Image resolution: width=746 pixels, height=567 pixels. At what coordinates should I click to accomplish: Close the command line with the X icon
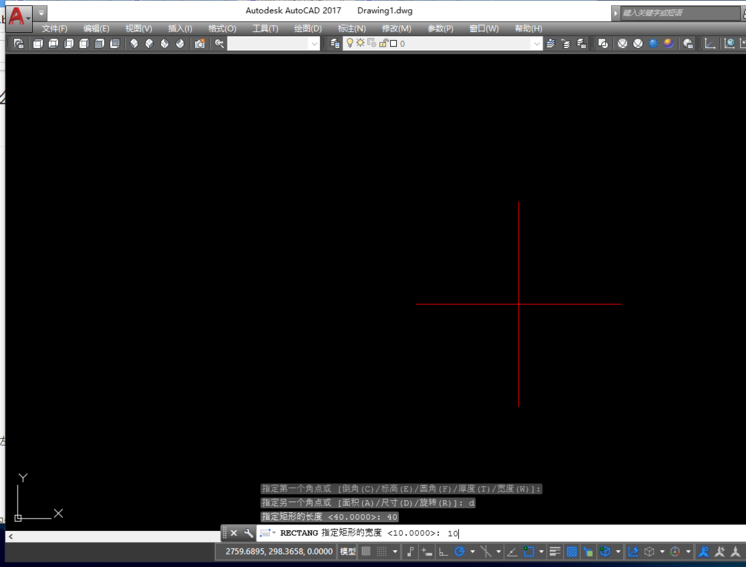click(x=234, y=534)
